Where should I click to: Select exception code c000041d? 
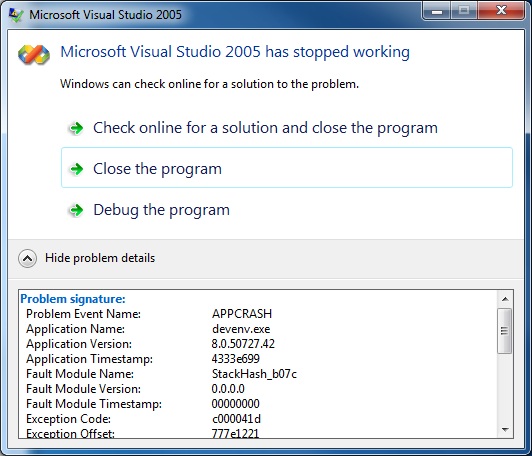pyautogui.click(x=236, y=419)
